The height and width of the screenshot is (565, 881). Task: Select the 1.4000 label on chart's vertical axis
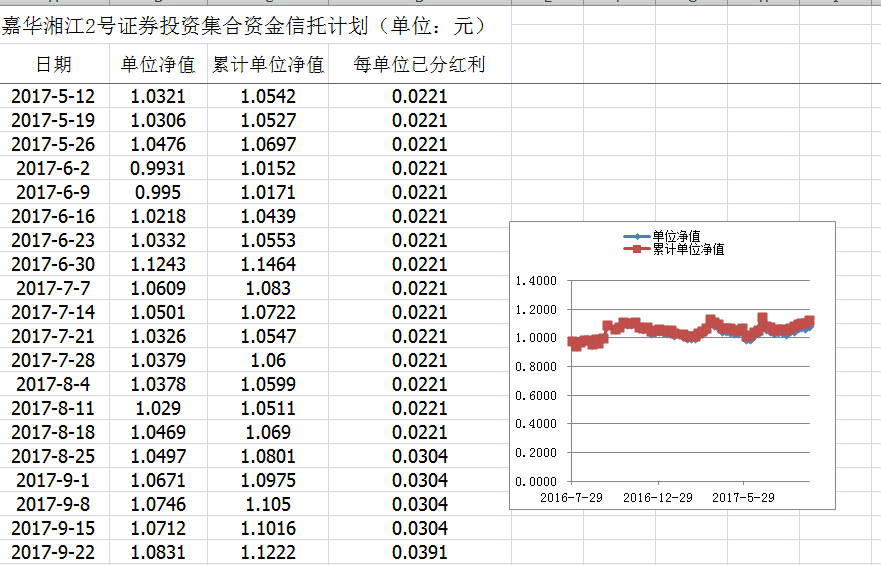click(x=533, y=281)
